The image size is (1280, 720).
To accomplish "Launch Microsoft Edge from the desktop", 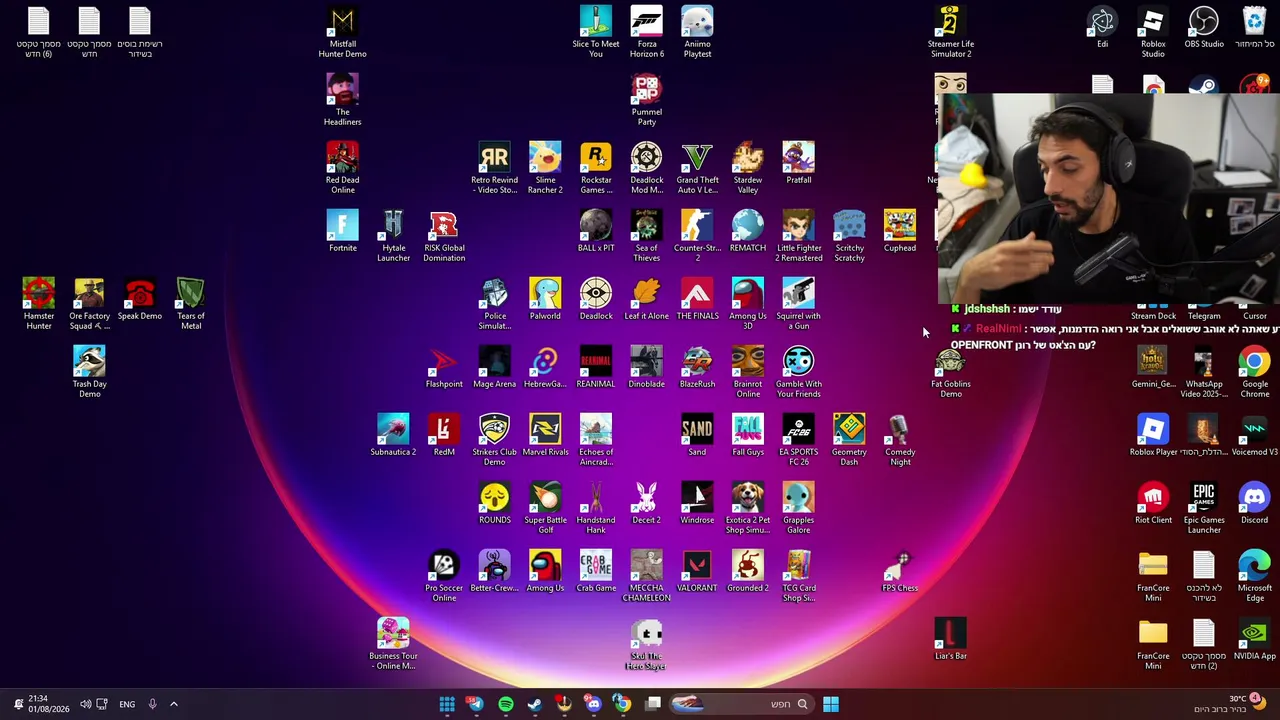I will point(1254,576).
